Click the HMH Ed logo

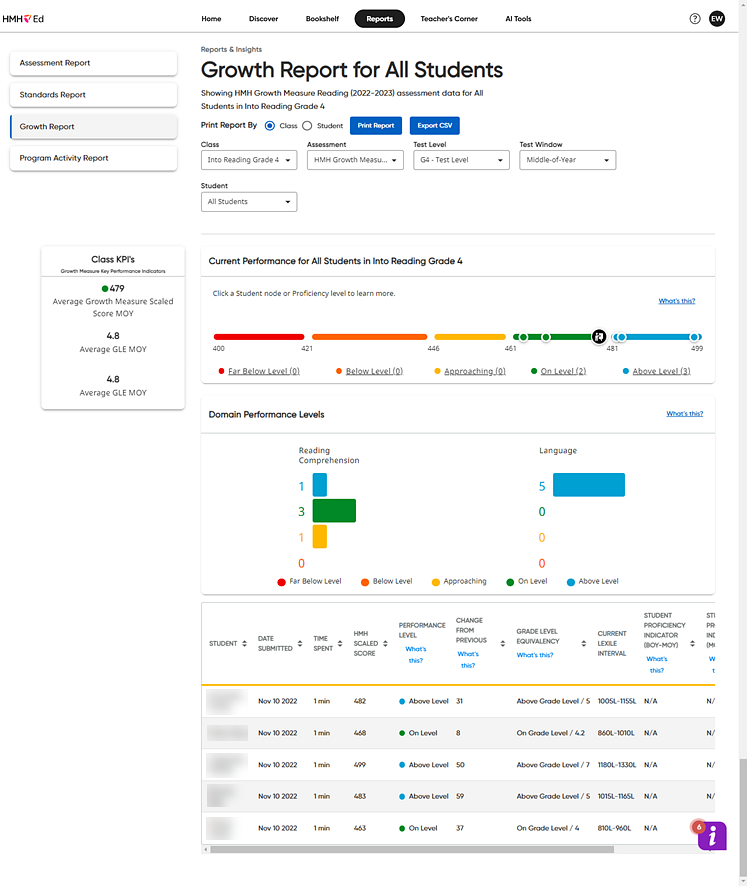click(x=23, y=19)
